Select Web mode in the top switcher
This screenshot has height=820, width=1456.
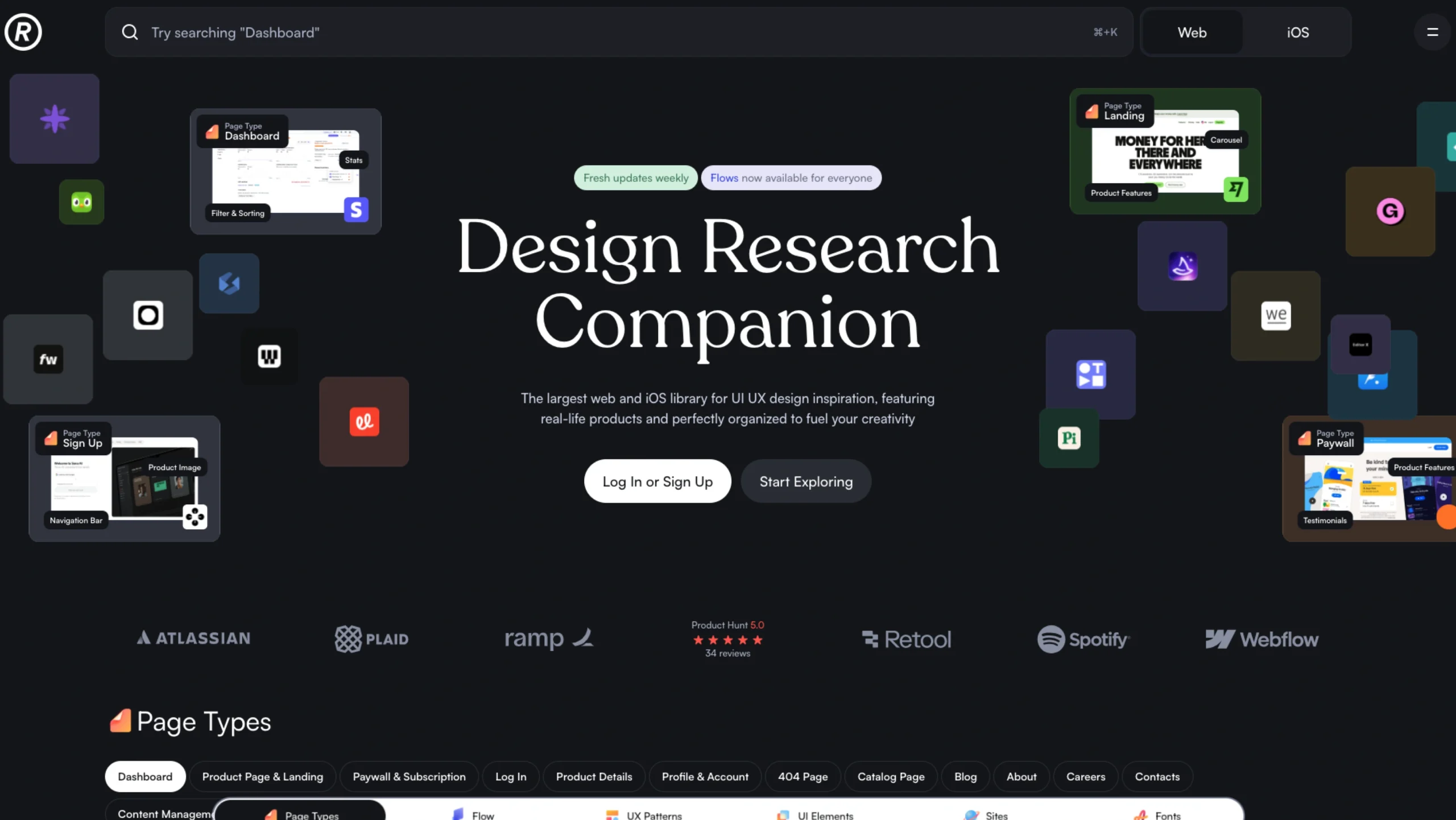[x=1192, y=32]
